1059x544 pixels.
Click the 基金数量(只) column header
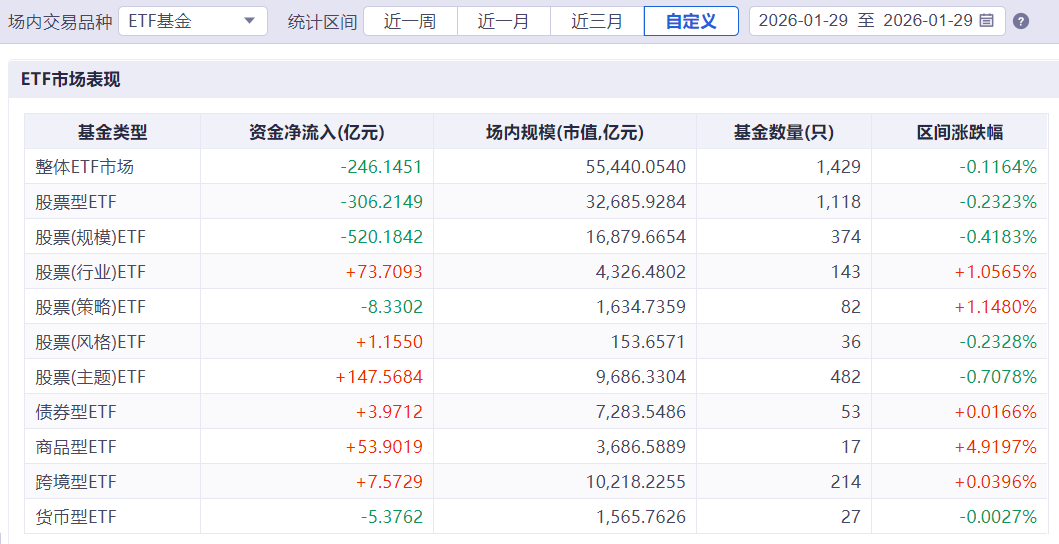point(783,132)
